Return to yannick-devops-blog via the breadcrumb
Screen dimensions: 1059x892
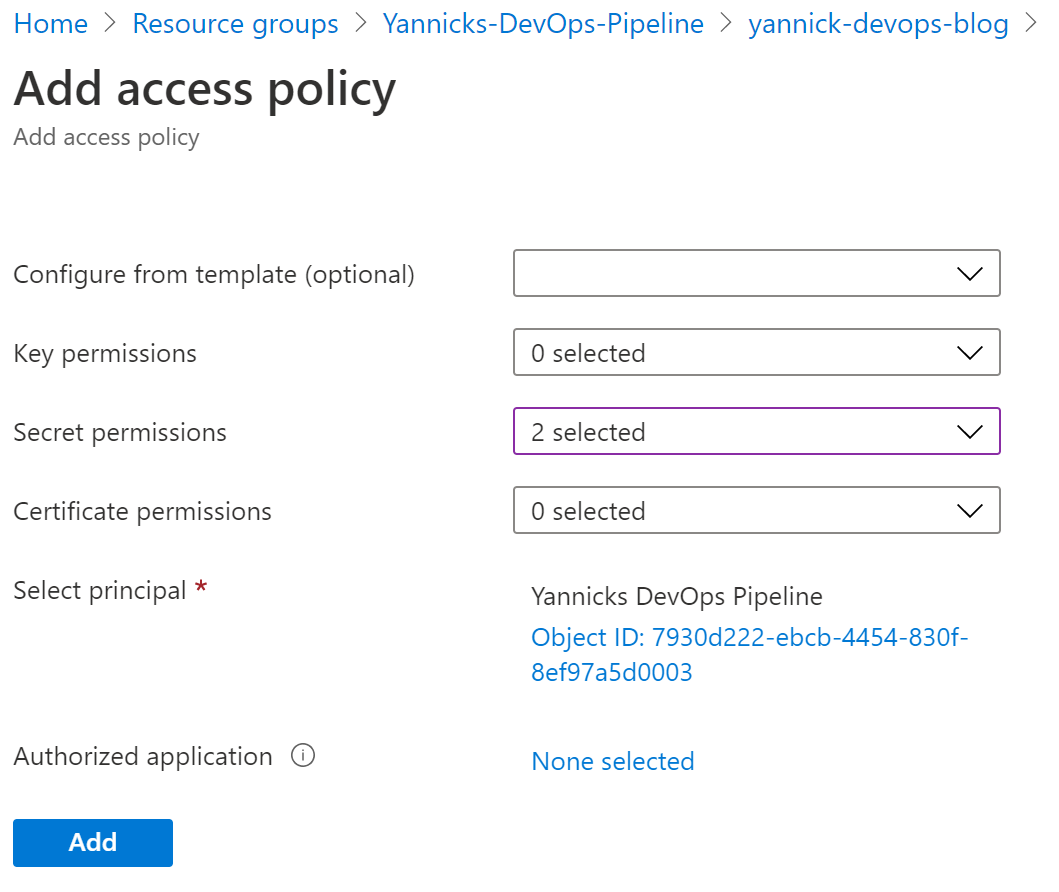click(x=878, y=24)
